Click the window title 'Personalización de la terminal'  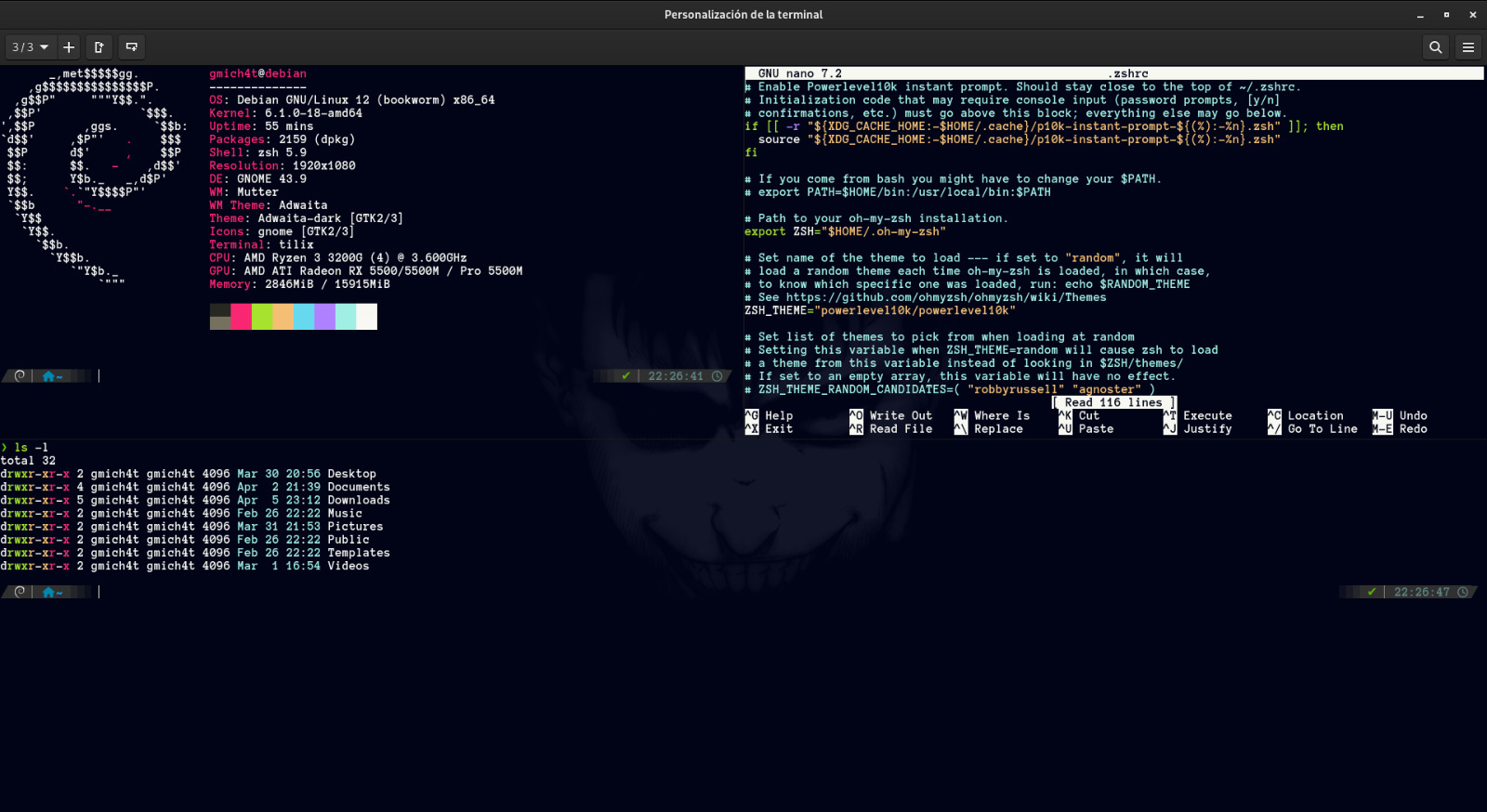pyautogui.click(x=743, y=14)
